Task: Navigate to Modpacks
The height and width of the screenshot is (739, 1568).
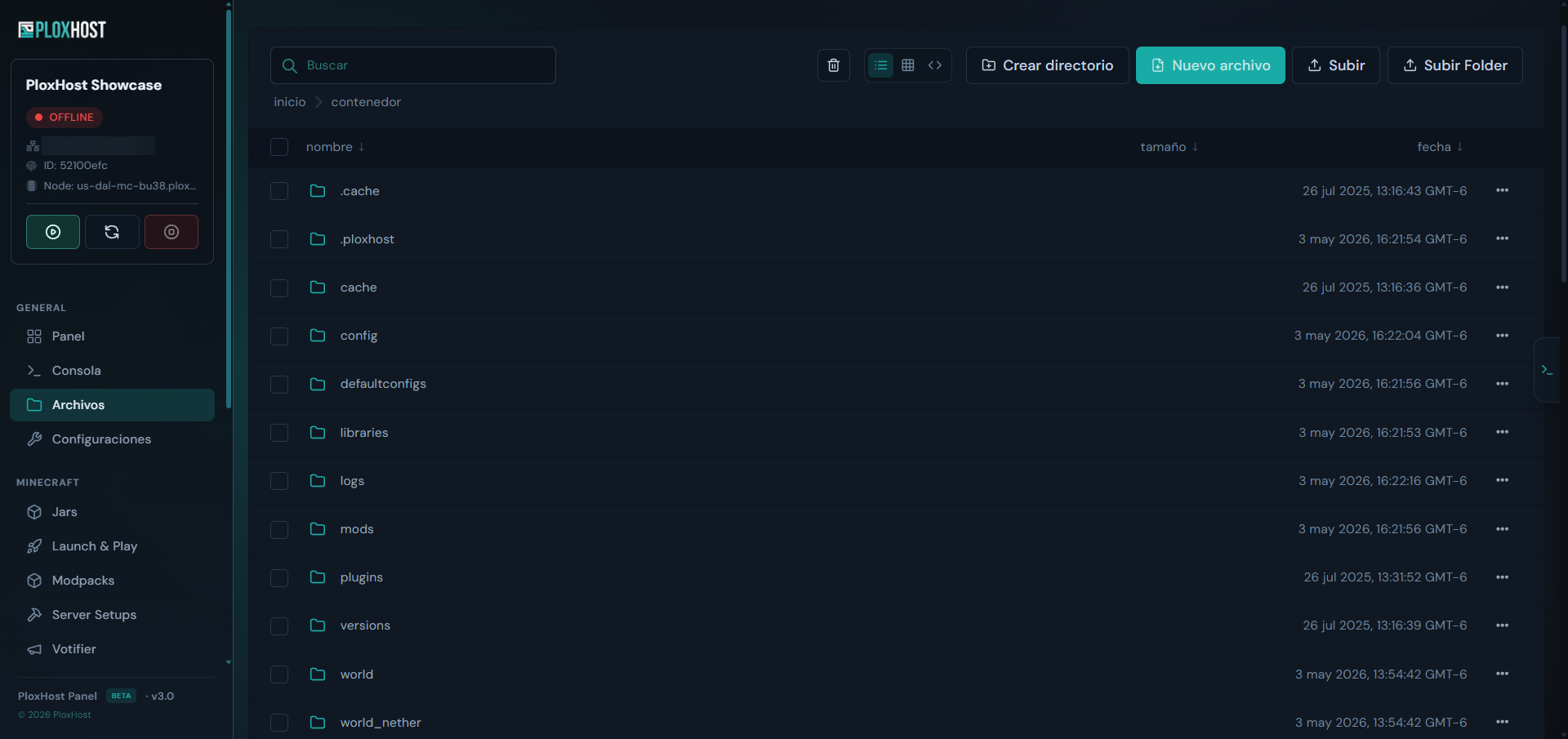Action: [x=112, y=581]
